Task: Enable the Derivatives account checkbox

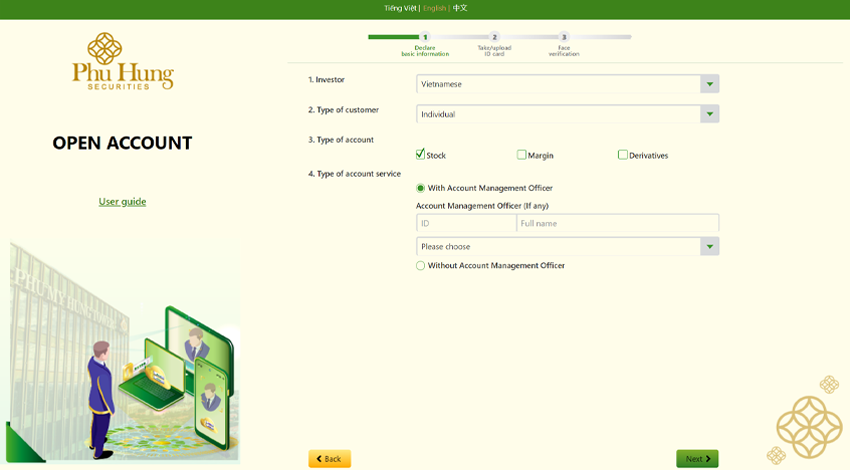Action: tap(623, 155)
